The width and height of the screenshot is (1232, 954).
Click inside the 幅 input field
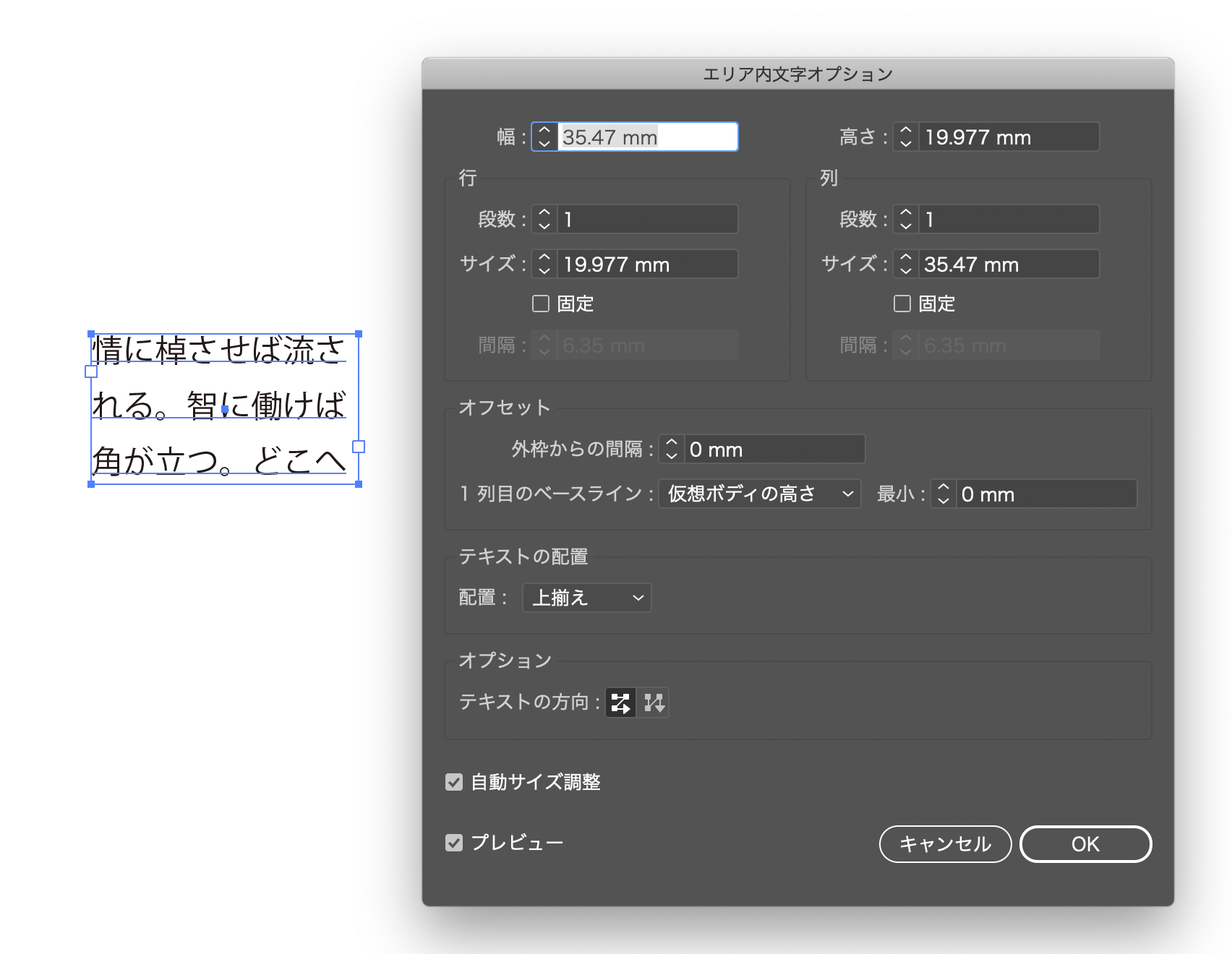point(643,137)
